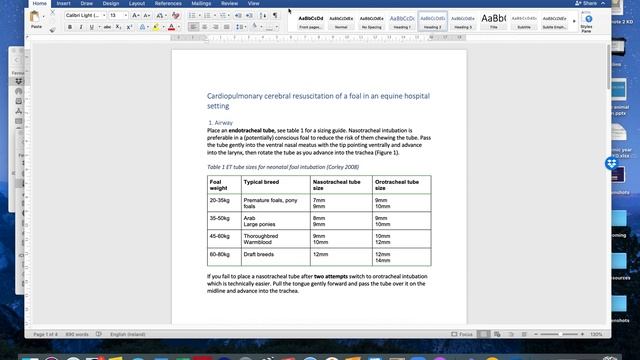
Task: Click the spelling check icon in status bar
Action: (98, 334)
